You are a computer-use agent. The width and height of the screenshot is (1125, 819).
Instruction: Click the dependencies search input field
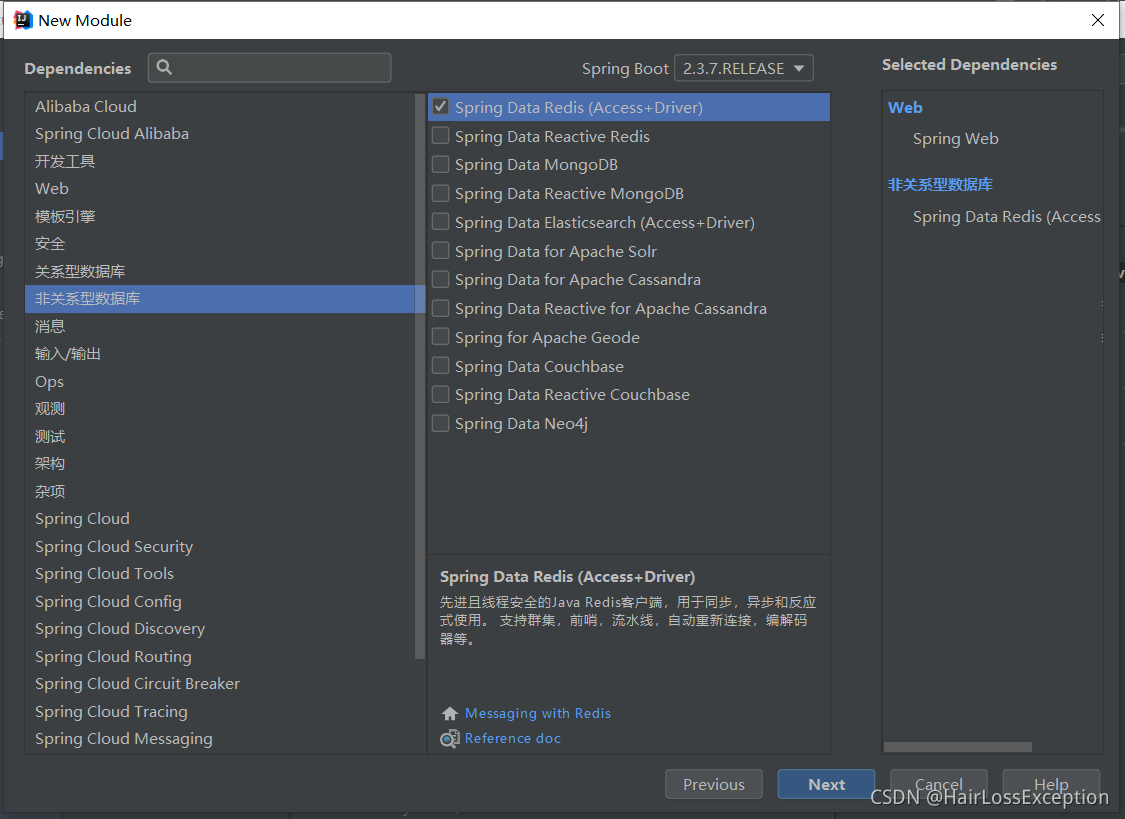point(270,67)
